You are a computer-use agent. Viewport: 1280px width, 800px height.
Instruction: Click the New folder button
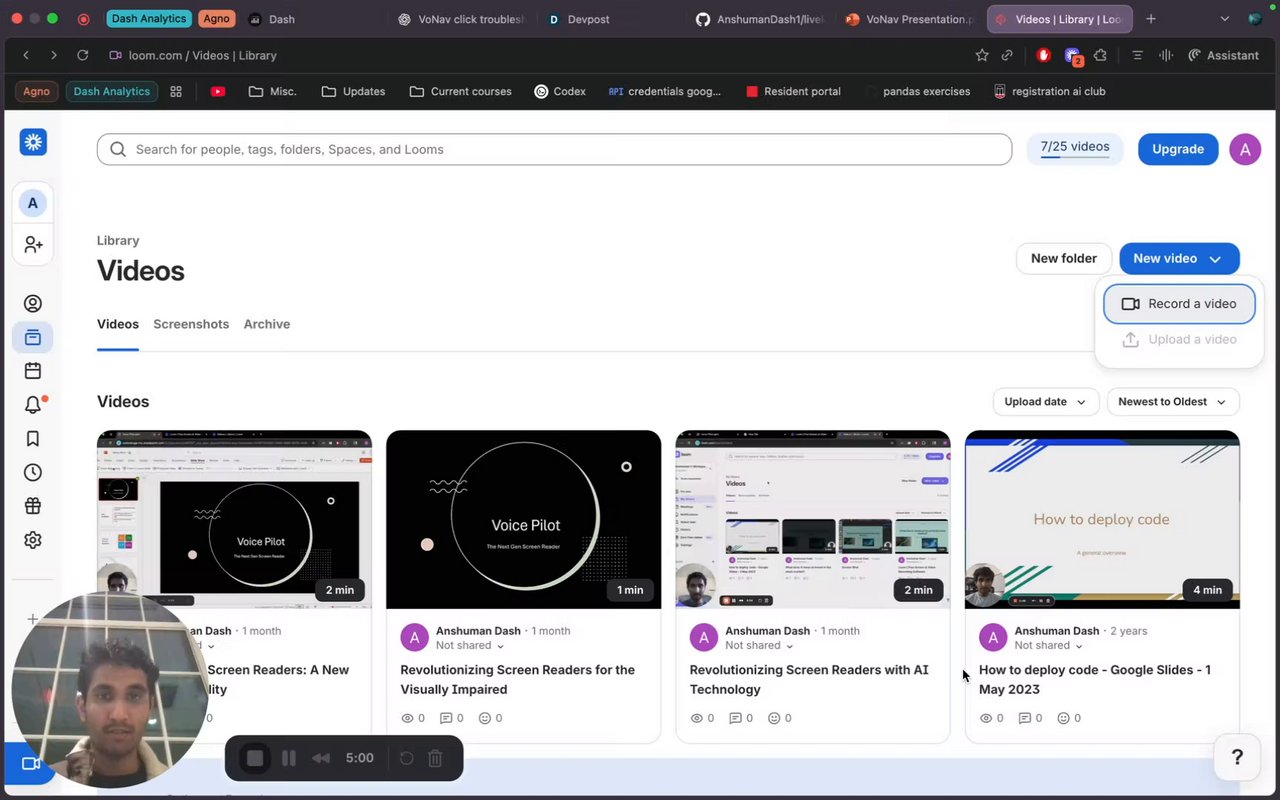[x=1064, y=258]
